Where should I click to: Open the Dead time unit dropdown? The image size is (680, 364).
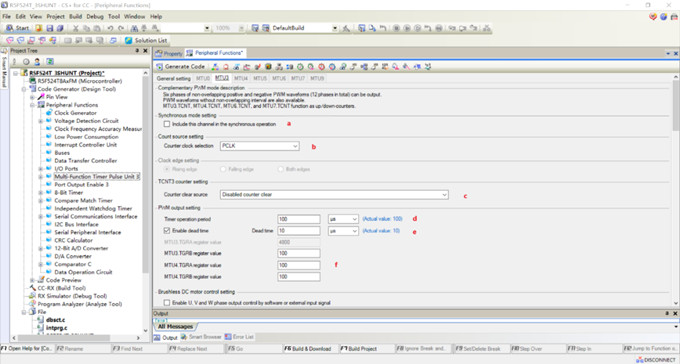(343, 231)
